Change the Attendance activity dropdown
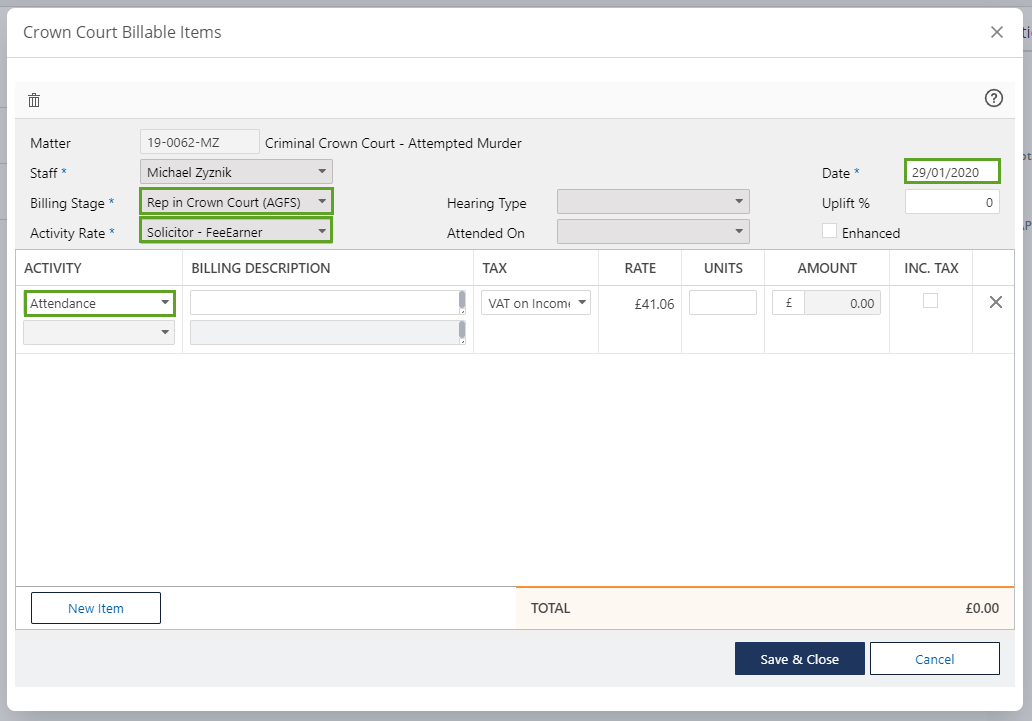Screen dimensions: 1032x721 point(100,303)
